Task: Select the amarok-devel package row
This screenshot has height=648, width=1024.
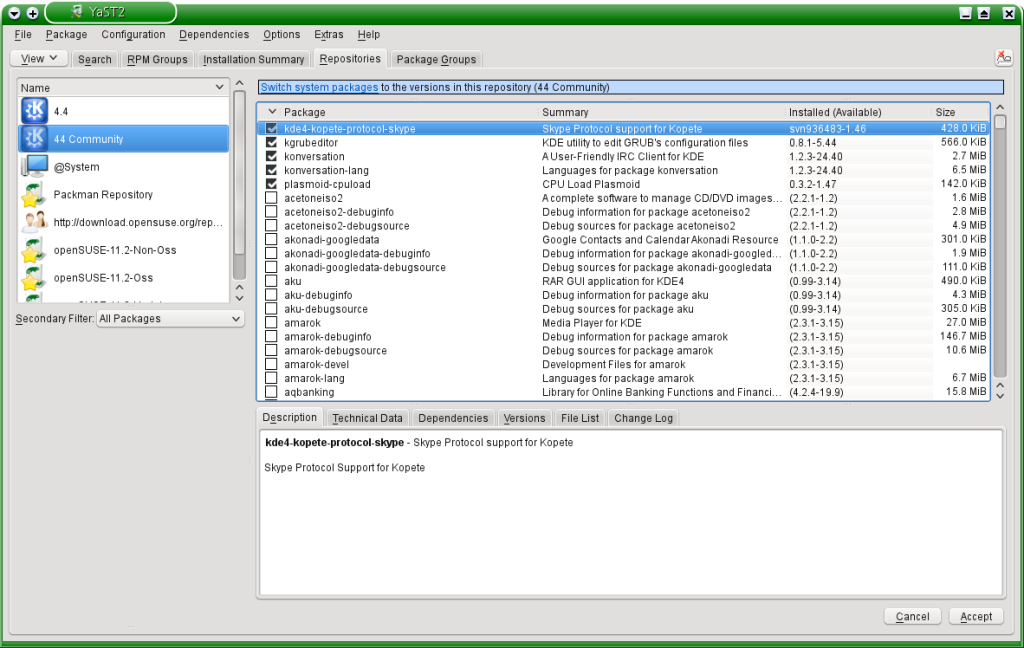Action: [x=624, y=364]
